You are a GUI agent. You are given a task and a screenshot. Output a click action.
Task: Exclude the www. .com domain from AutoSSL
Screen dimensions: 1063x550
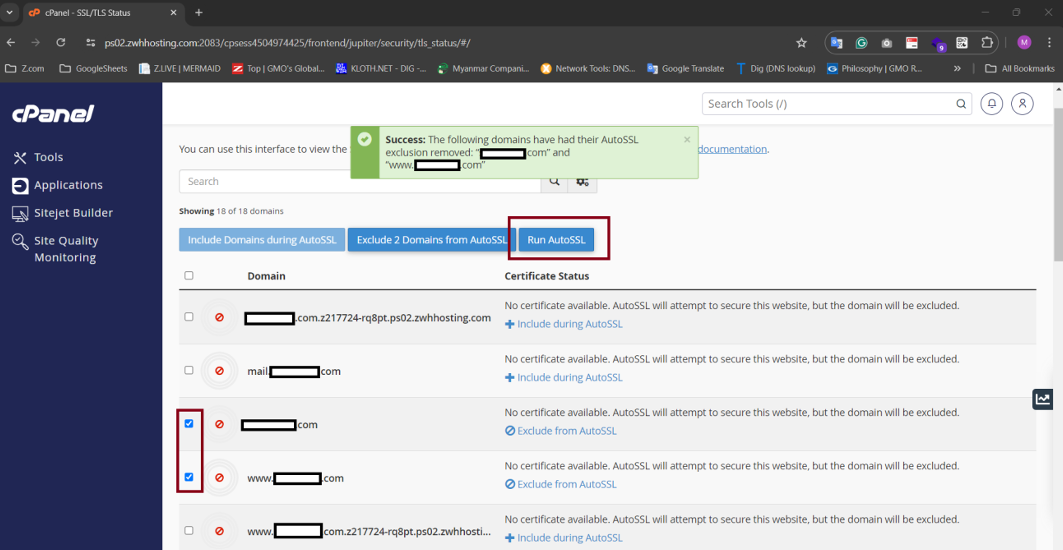coord(561,484)
